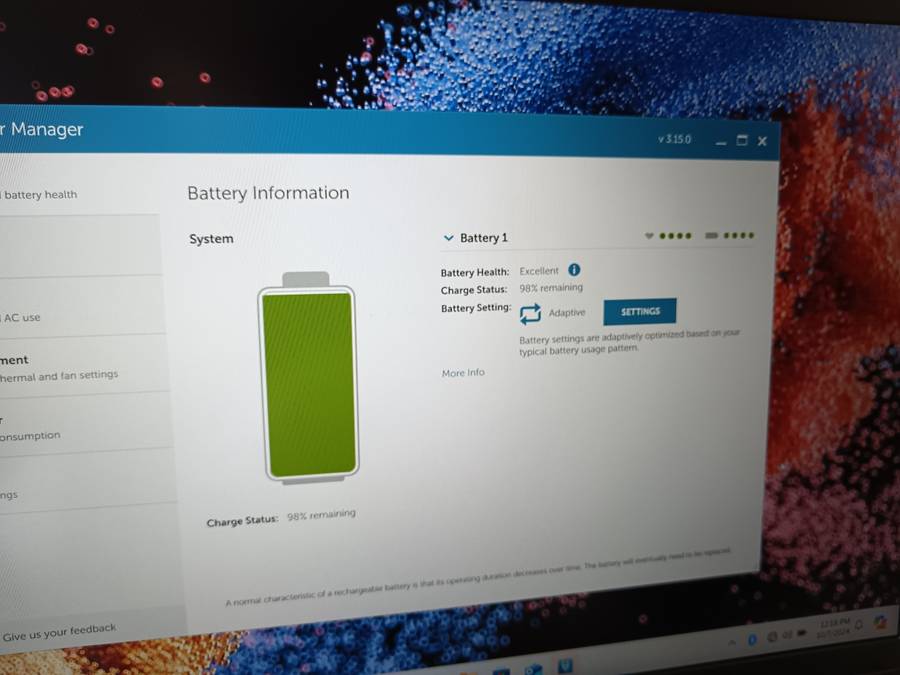Viewport: 900px width, 675px height.
Task: Collapse the Battery 1 section chevron
Action: [449, 238]
